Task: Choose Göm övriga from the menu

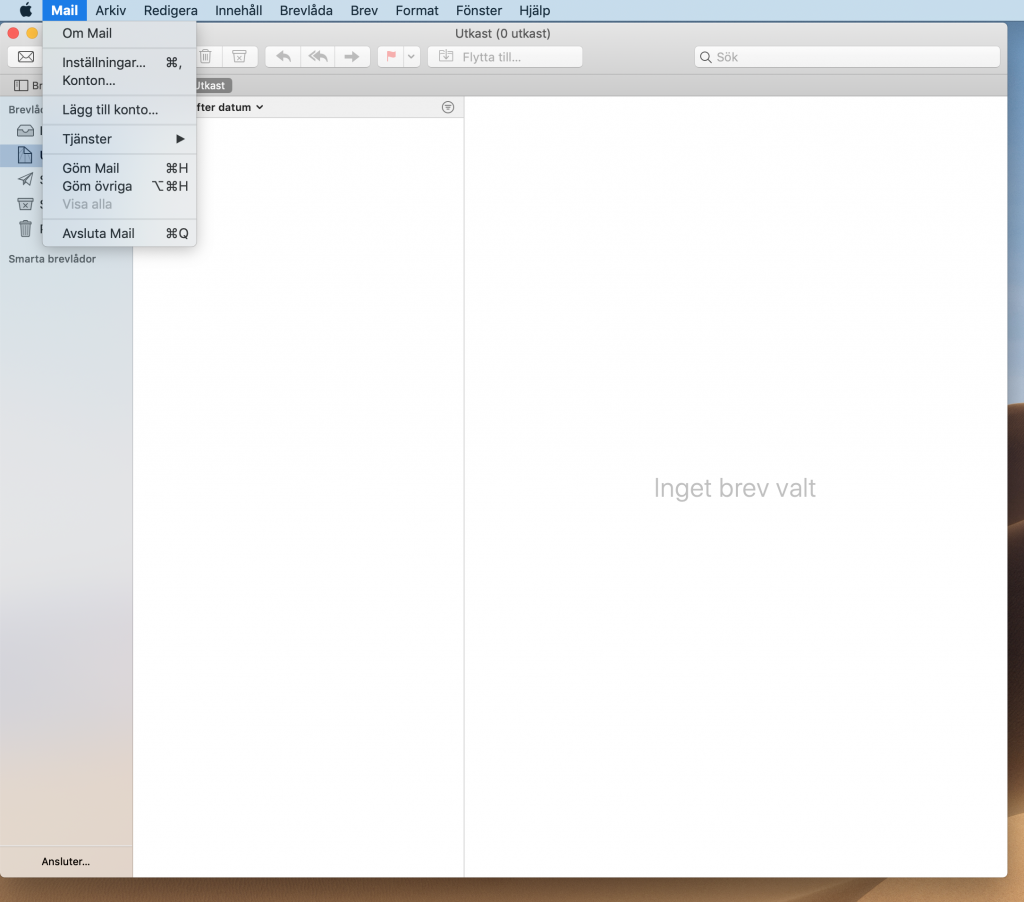Action: coord(120,186)
